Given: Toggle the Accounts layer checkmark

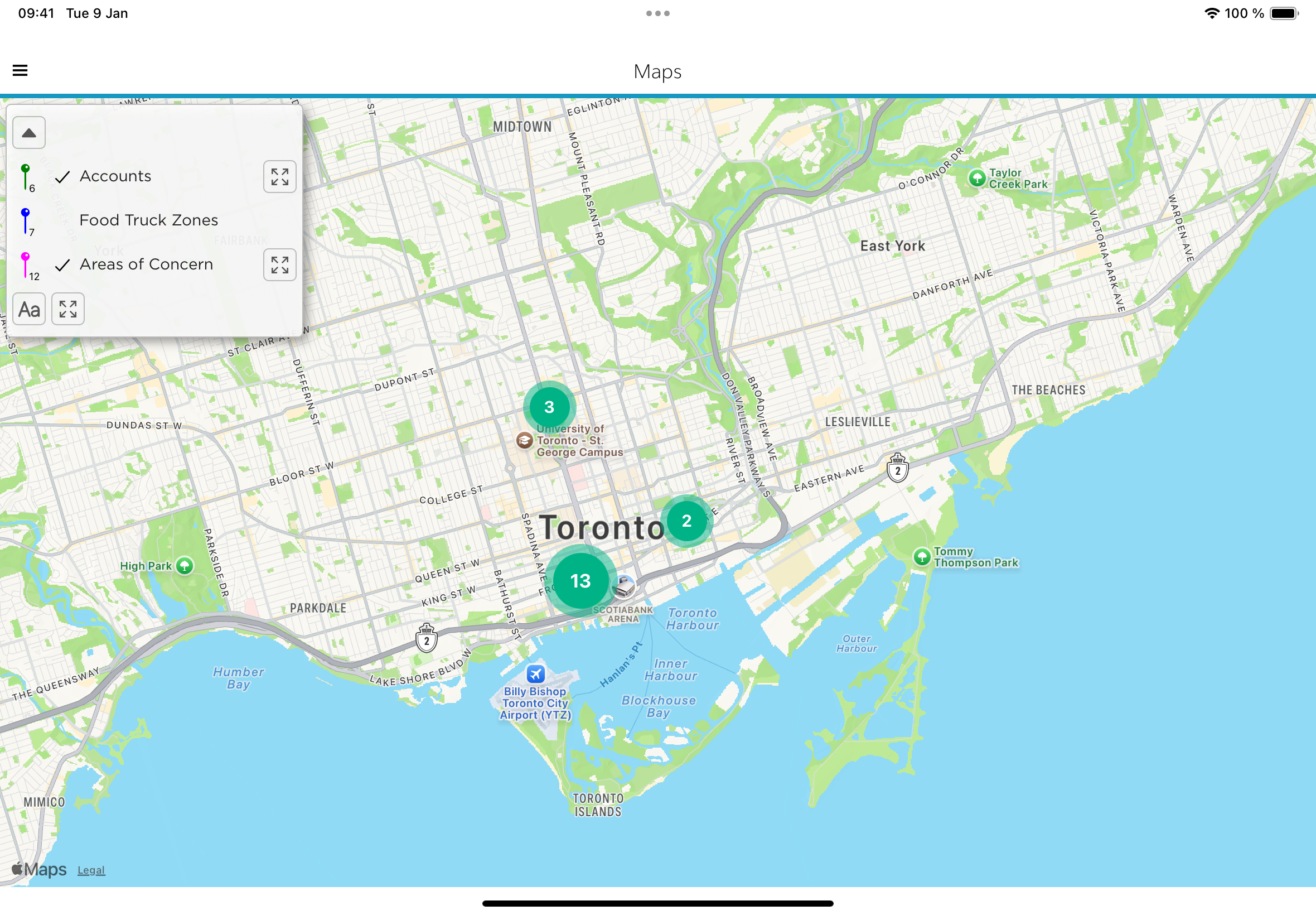Looking at the screenshot, I should click(62, 176).
